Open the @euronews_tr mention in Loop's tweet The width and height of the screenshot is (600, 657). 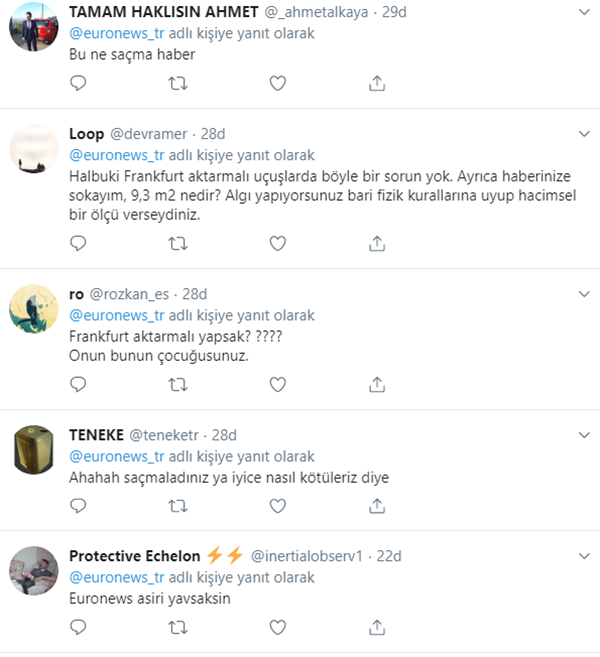point(116,155)
